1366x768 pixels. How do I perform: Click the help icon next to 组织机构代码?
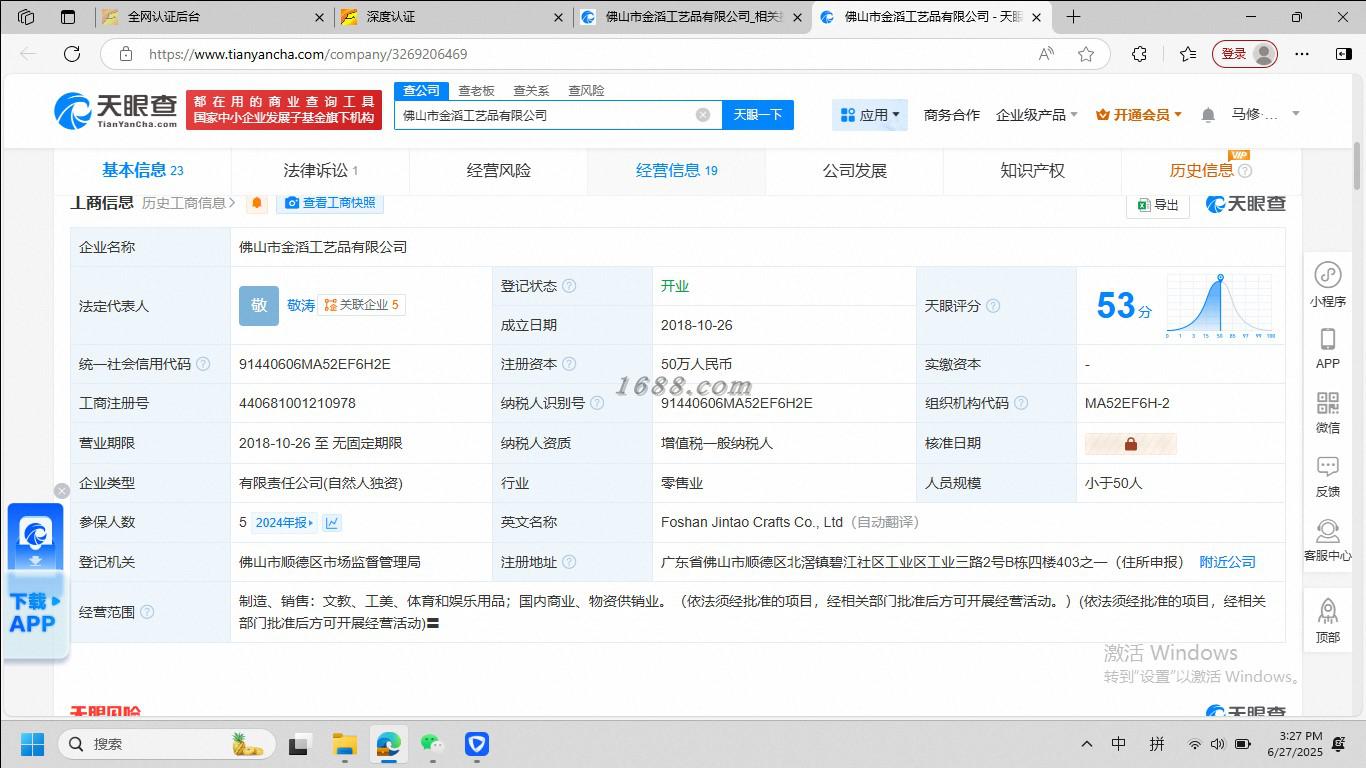point(1021,403)
